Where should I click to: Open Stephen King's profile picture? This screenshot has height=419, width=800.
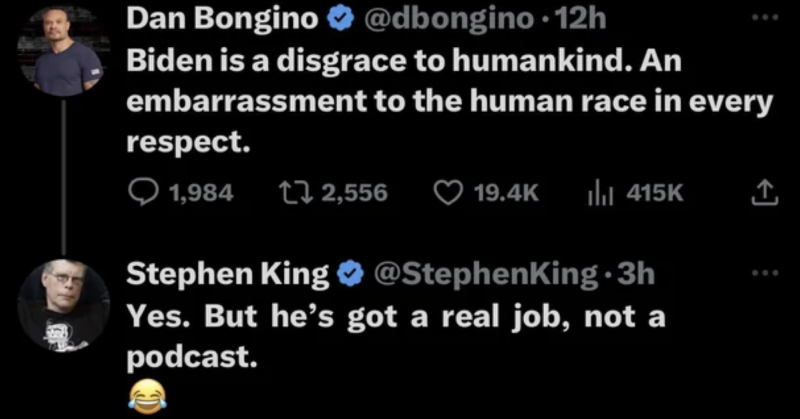(x=64, y=304)
